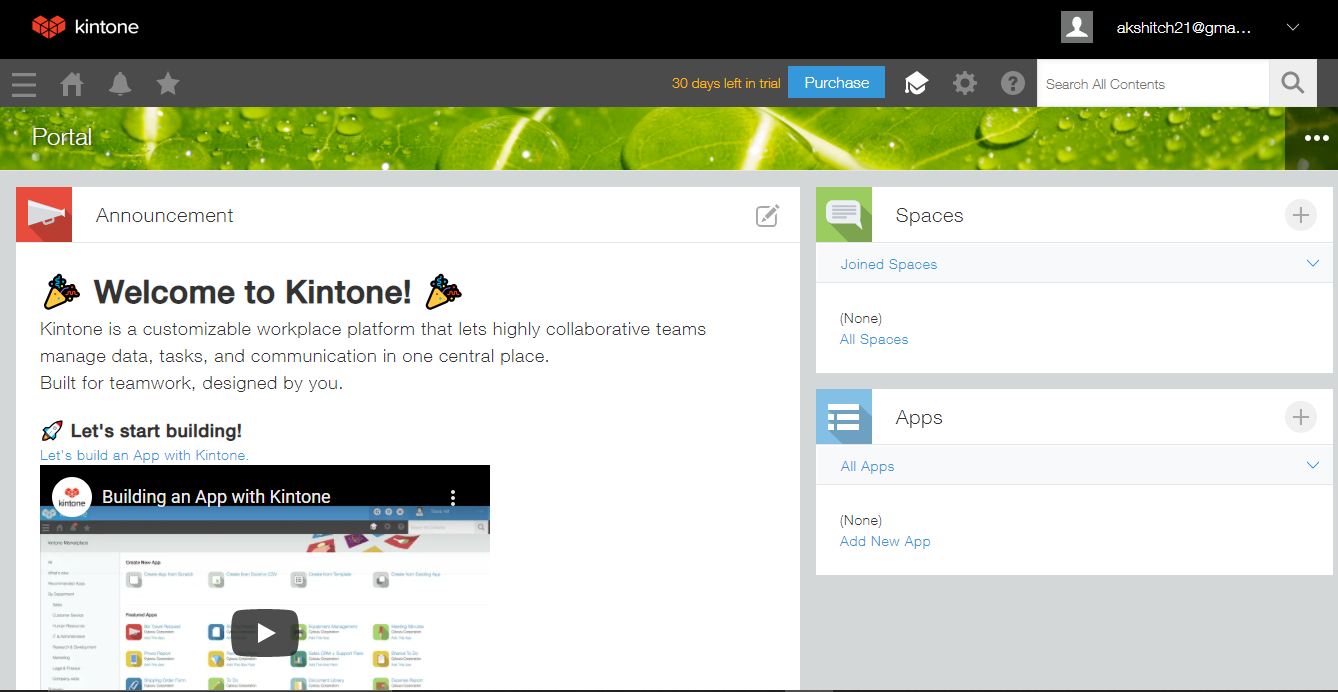Click the Portal heading text

[62, 137]
